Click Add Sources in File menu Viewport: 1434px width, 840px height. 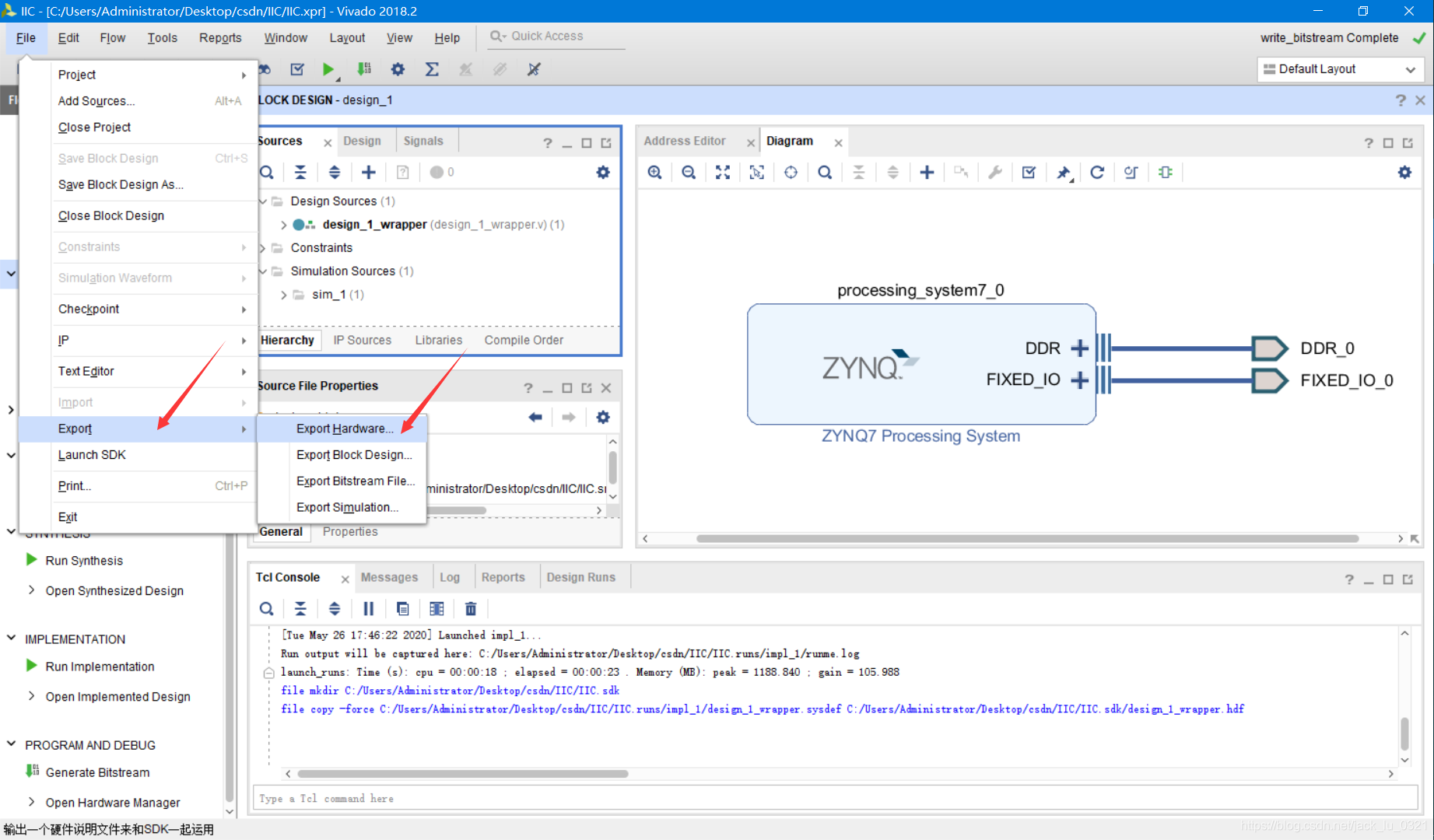point(138,101)
